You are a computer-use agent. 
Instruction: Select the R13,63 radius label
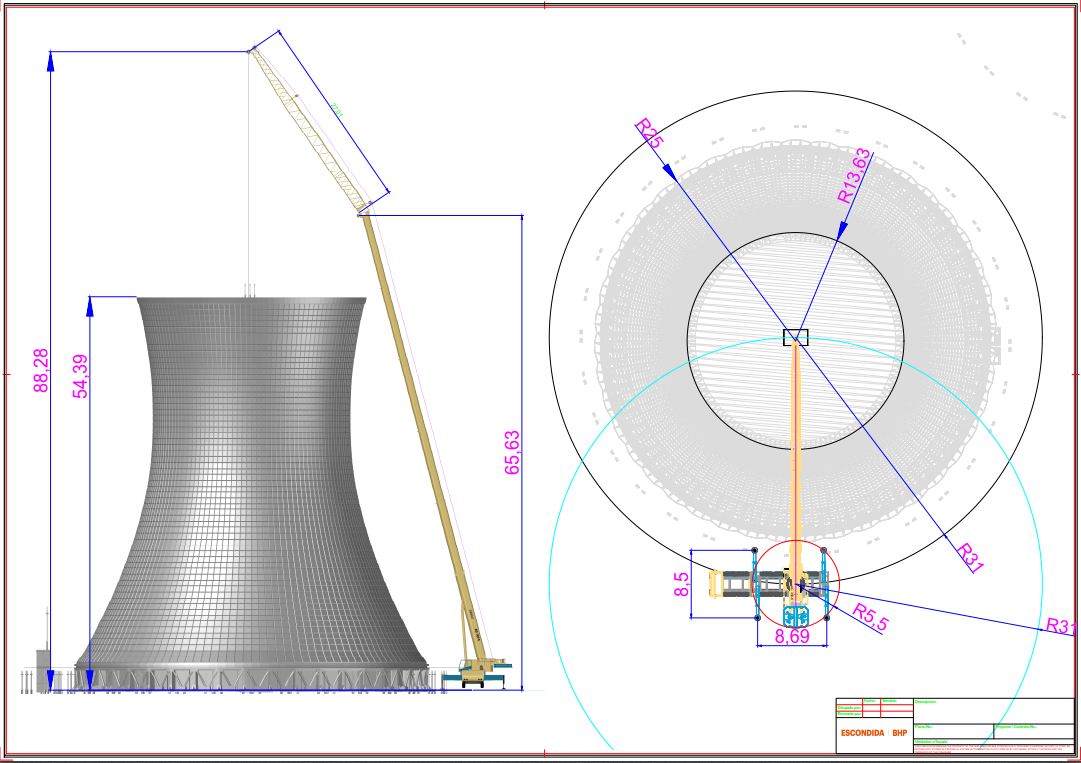[x=853, y=176]
